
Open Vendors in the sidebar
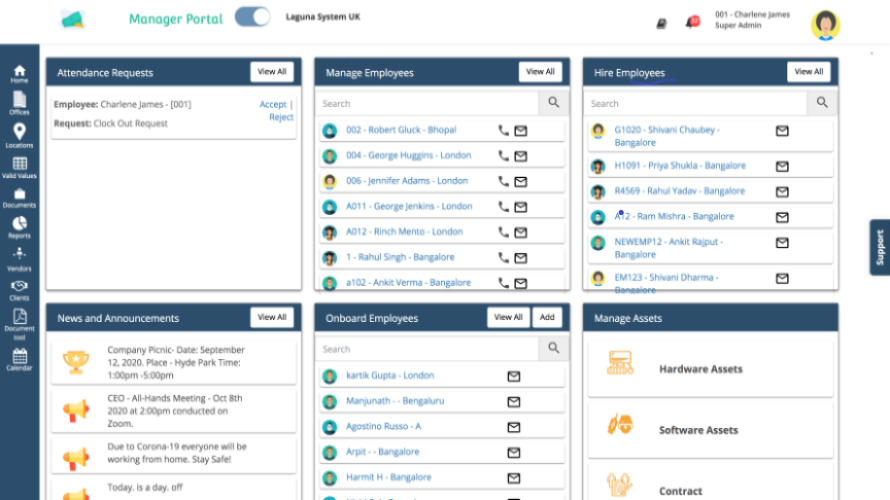(19, 260)
